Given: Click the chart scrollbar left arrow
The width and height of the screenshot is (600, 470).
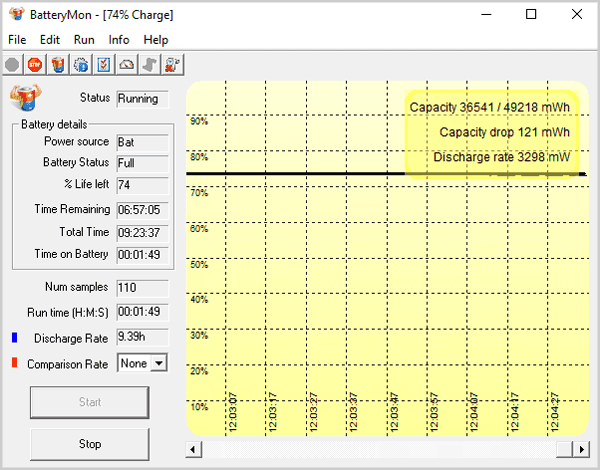Looking at the screenshot, I should (x=194, y=449).
